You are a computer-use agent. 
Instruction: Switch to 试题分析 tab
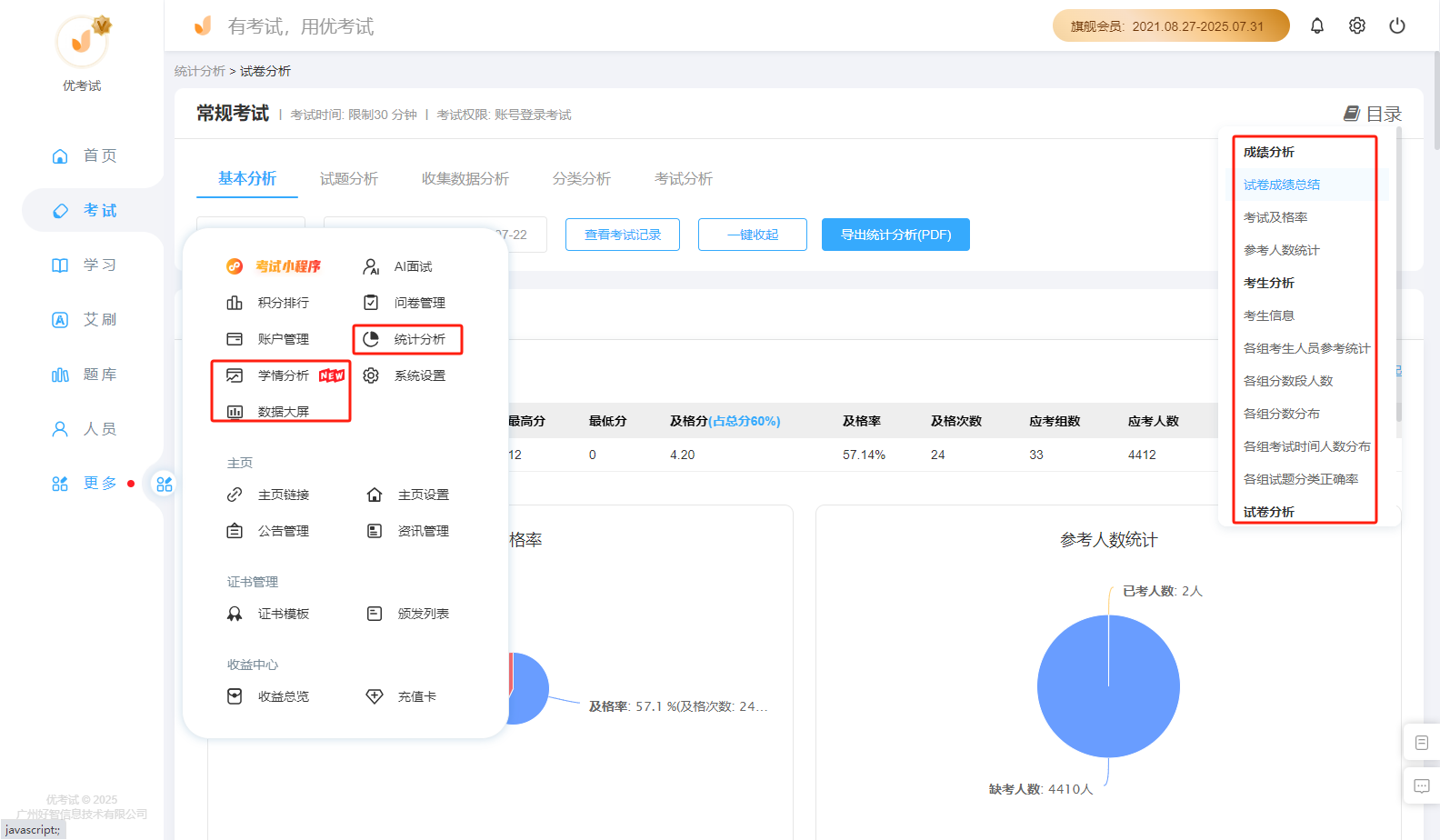tap(349, 179)
